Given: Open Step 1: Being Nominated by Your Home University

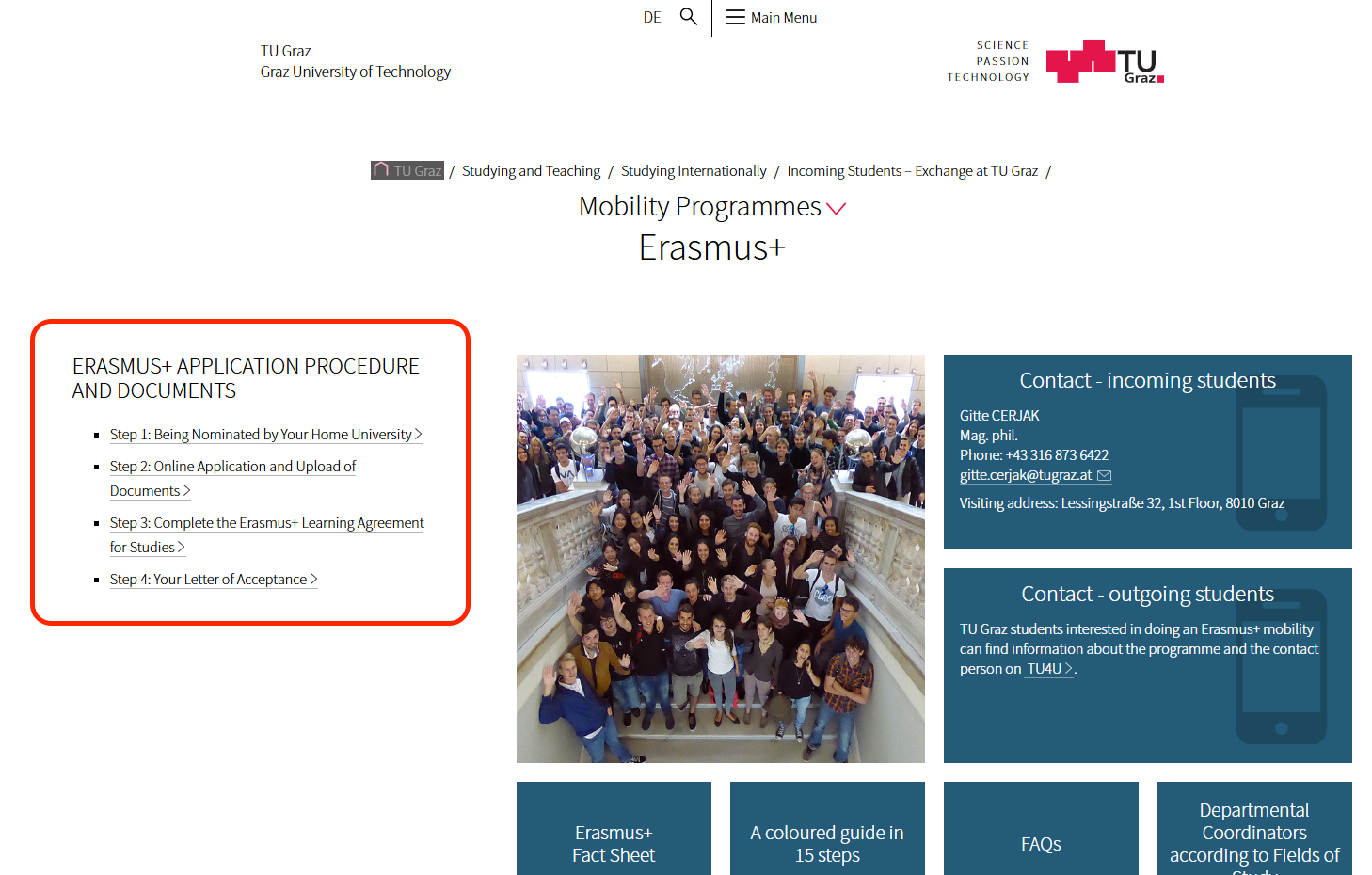Looking at the screenshot, I should coord(265,434).
